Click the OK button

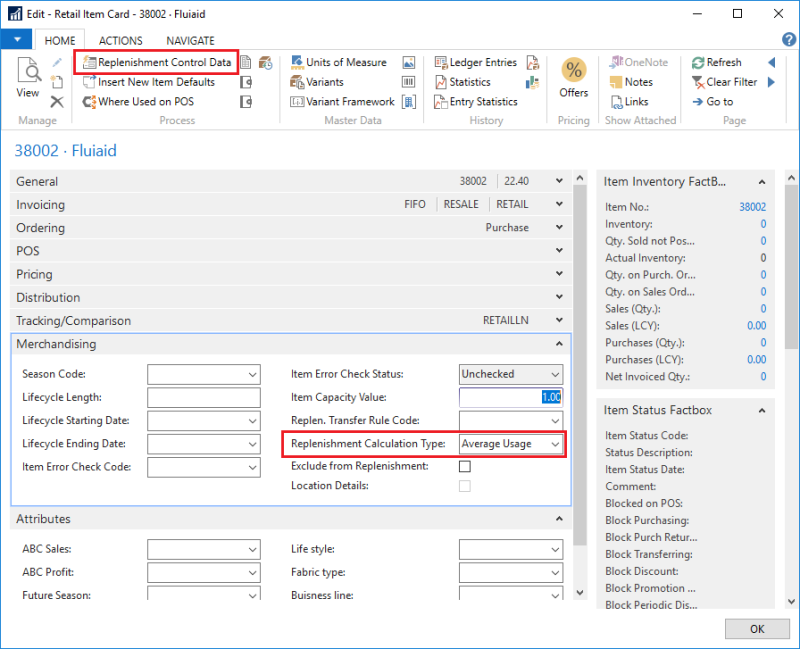point(757,629)
